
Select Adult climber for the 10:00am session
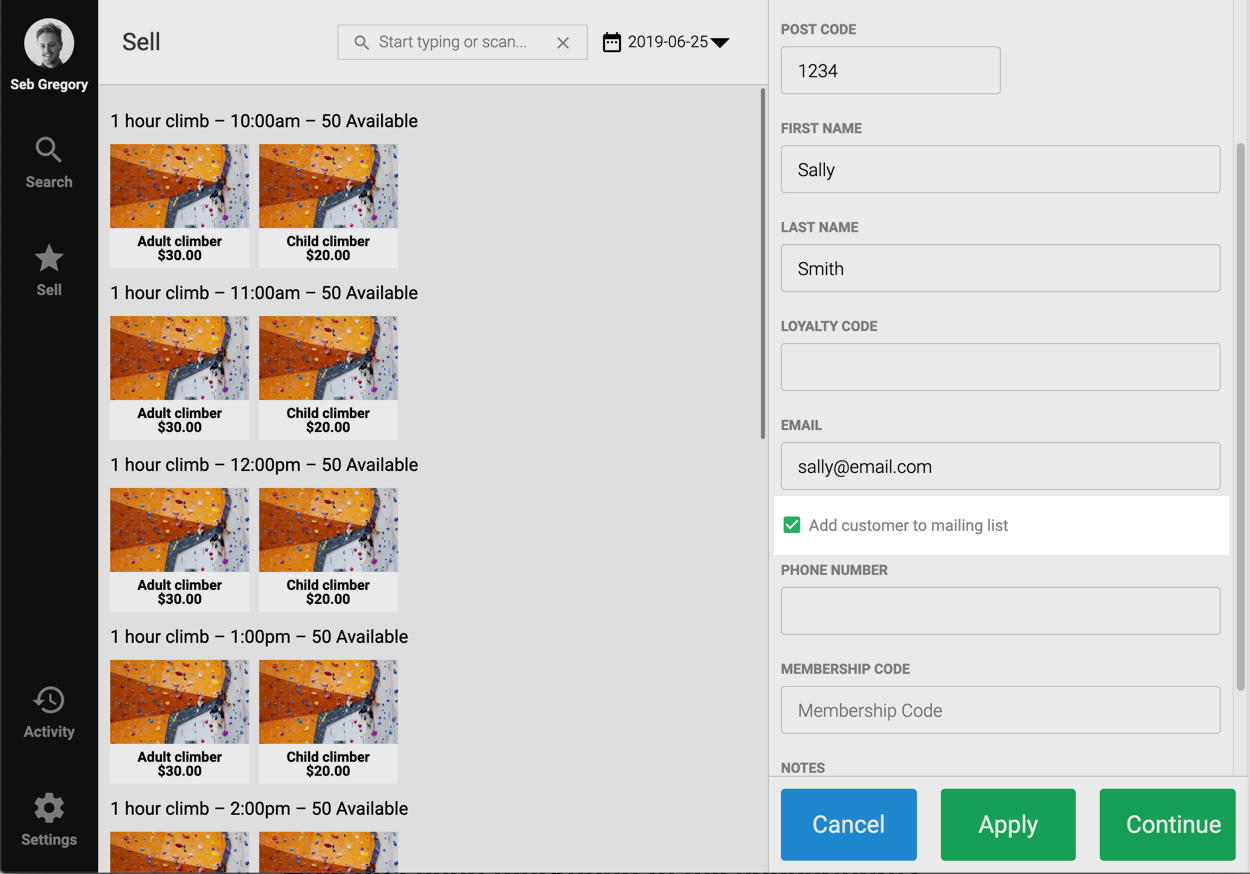tap(180, 205)
